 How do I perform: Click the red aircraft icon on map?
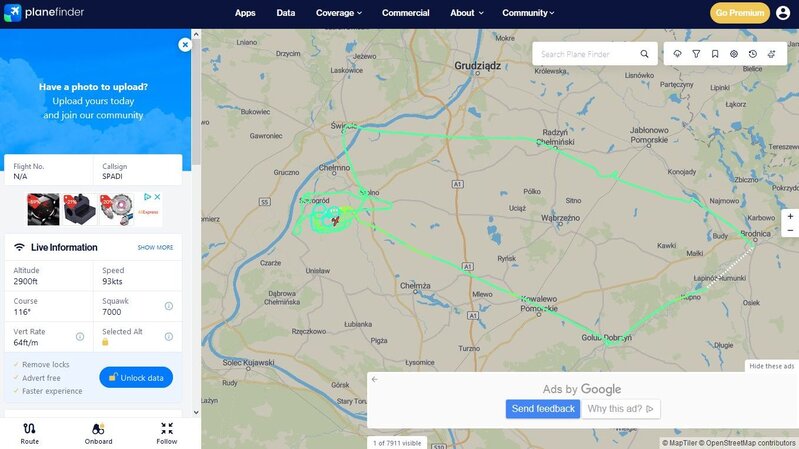[335, 221]
